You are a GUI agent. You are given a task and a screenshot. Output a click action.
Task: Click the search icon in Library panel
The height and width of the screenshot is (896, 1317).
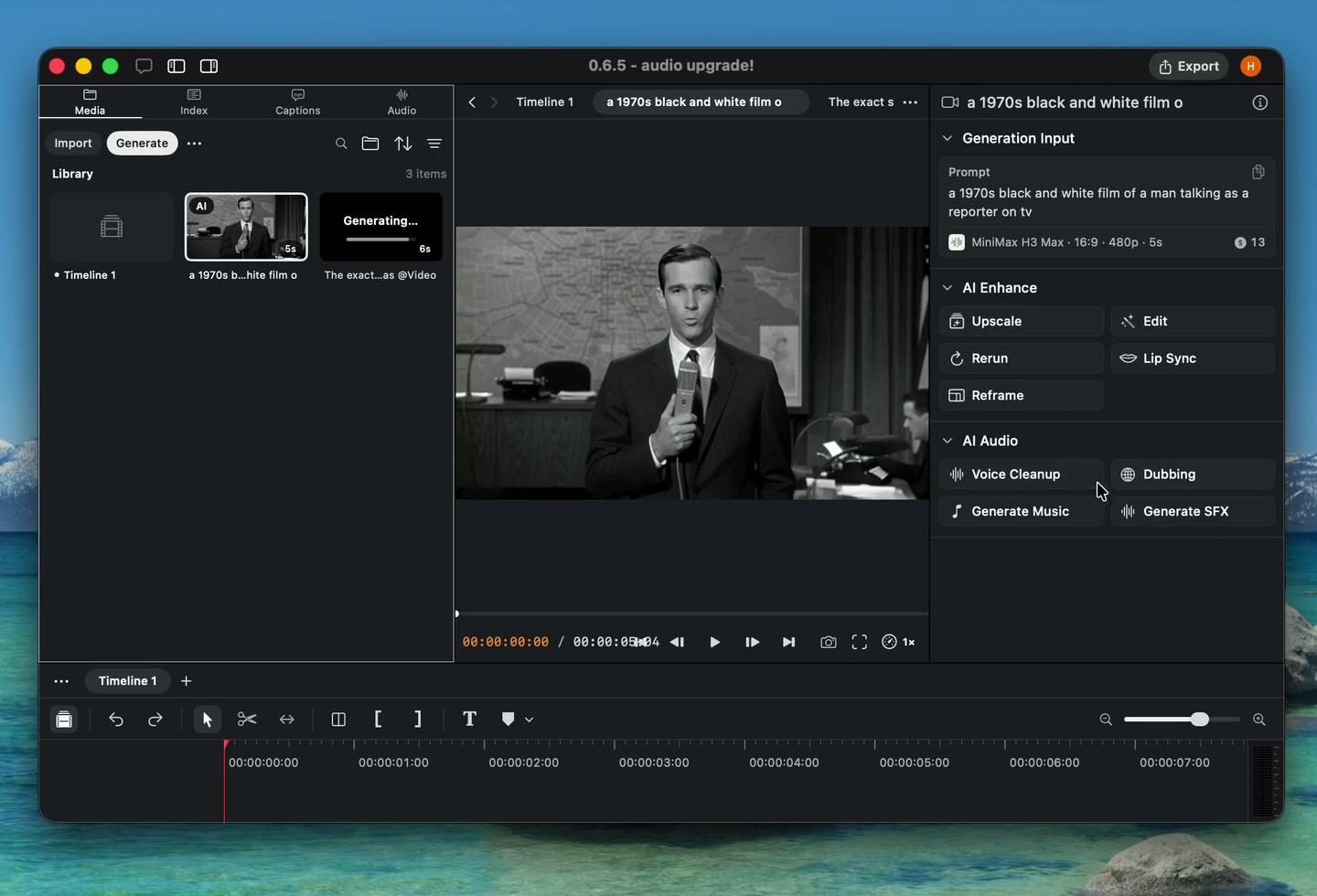(x=341, y=144)
